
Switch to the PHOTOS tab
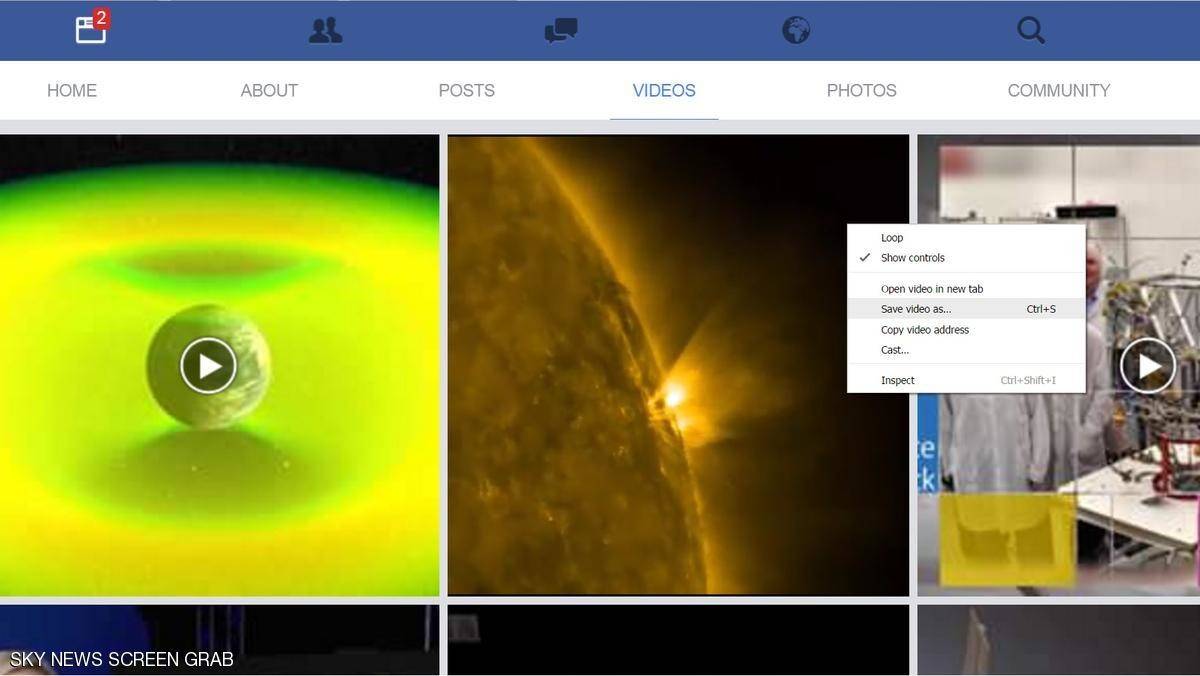click(862, 90)
